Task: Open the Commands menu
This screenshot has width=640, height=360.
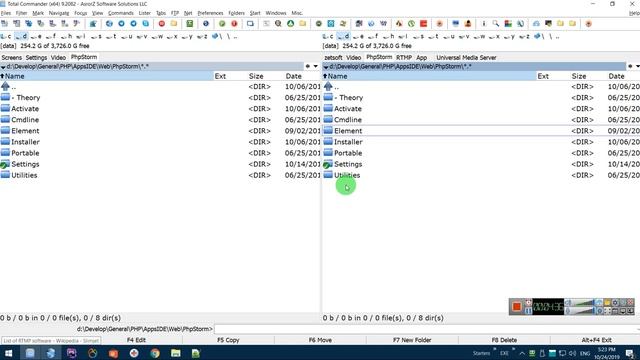Action: (x=121, y=13)
